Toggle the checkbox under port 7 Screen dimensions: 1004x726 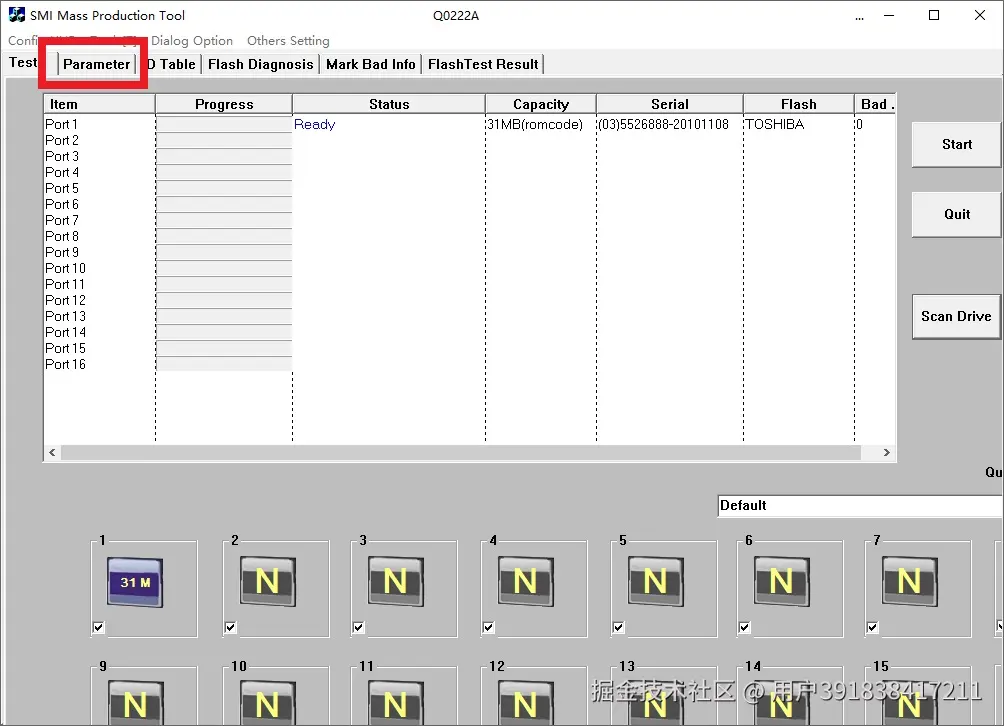[873, 627]
